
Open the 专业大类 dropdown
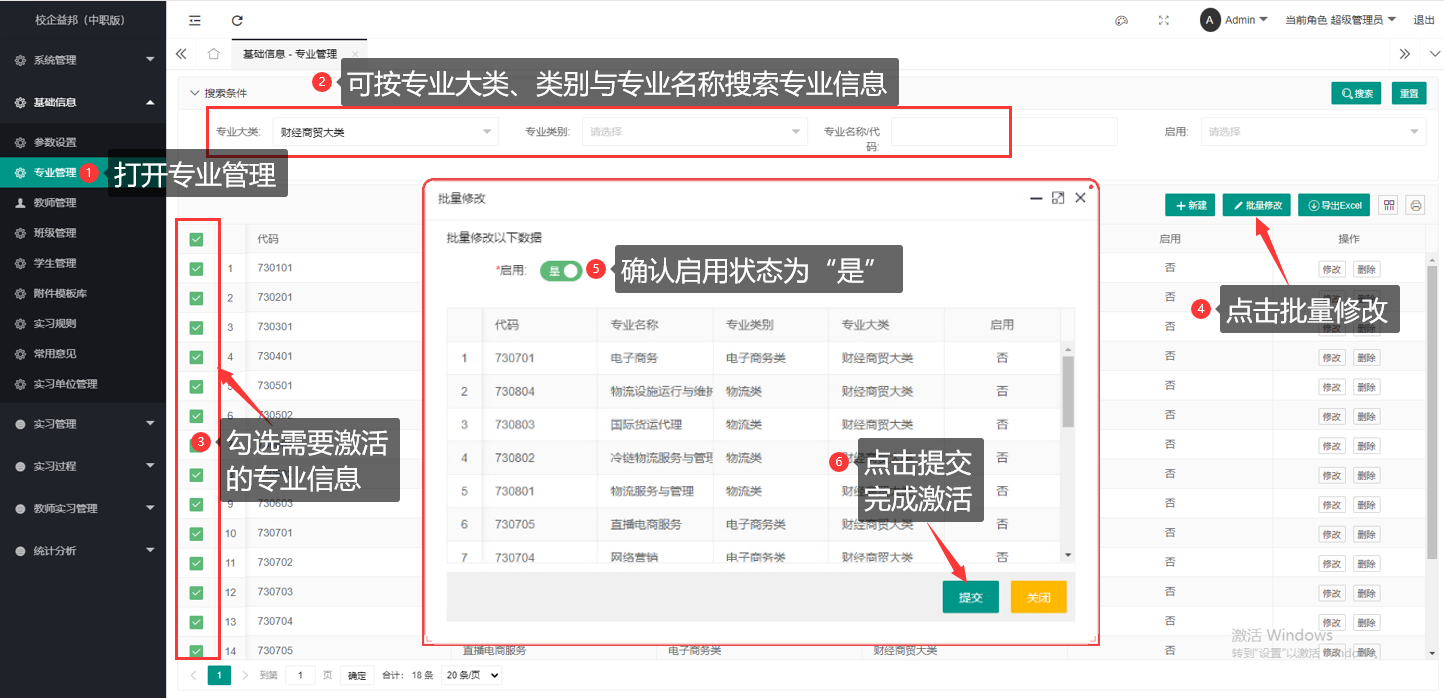[385, 132]
